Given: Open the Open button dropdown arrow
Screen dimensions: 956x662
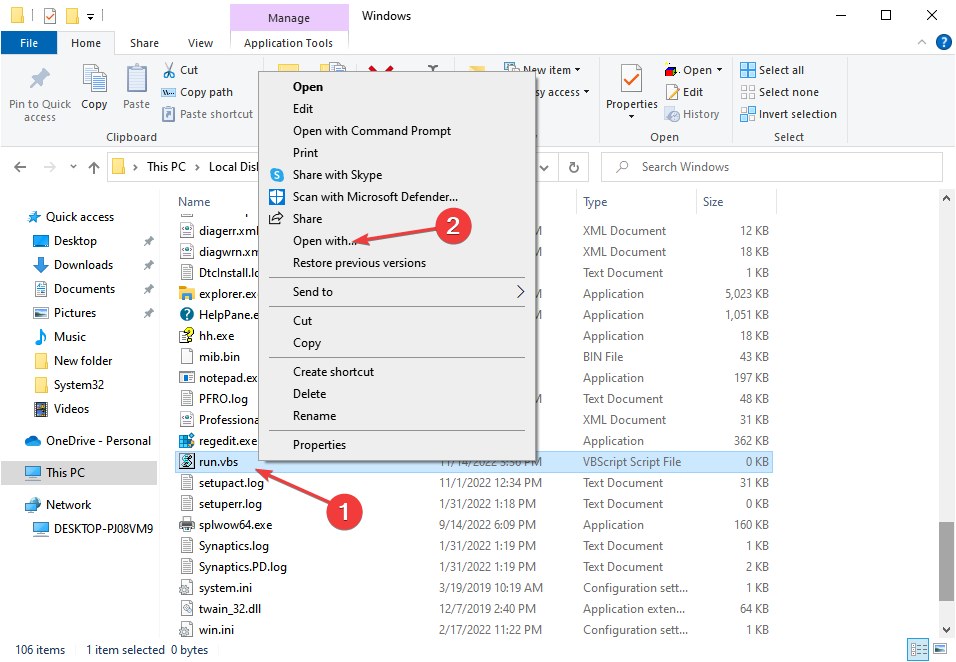Looking at the screenshot, I should coord(719,69).
